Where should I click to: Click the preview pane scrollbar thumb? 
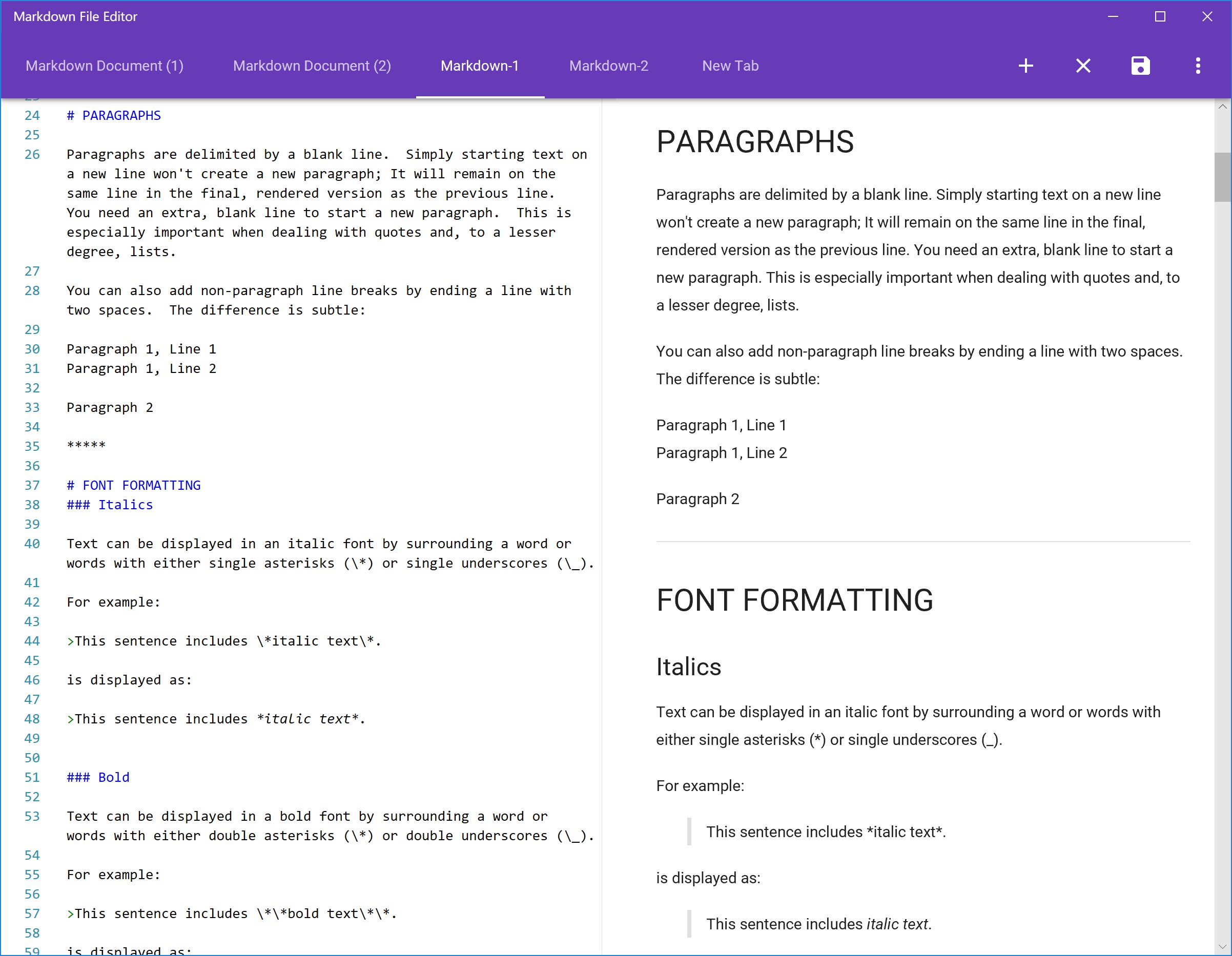(1222, 177)
